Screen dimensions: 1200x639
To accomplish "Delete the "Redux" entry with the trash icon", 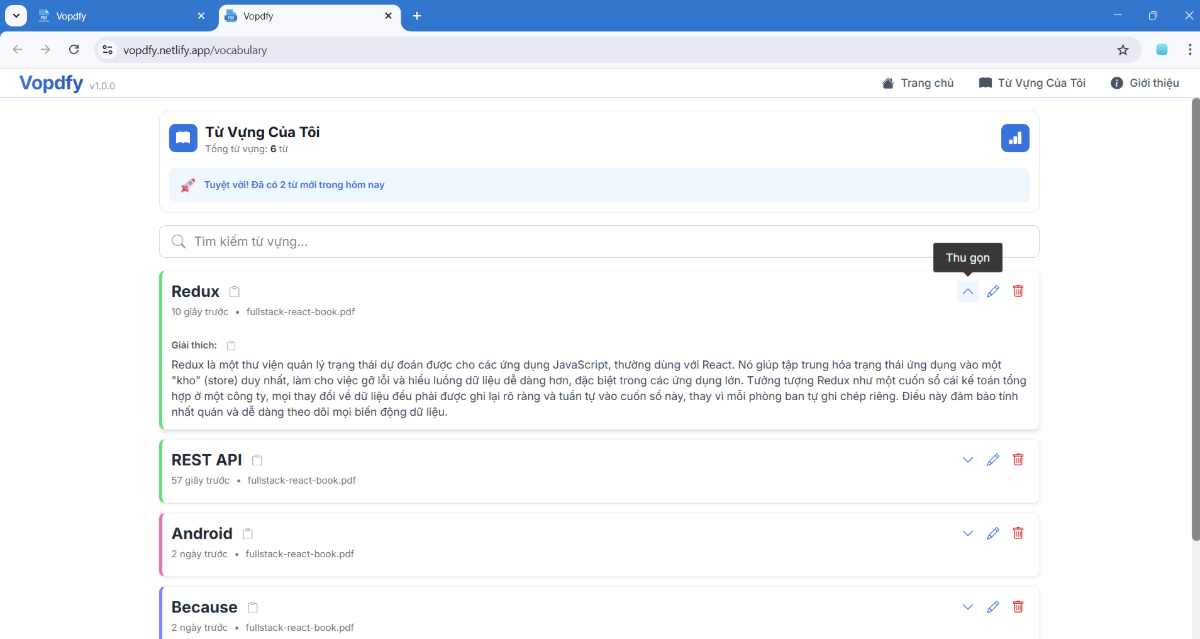I will coord(1017,290).
